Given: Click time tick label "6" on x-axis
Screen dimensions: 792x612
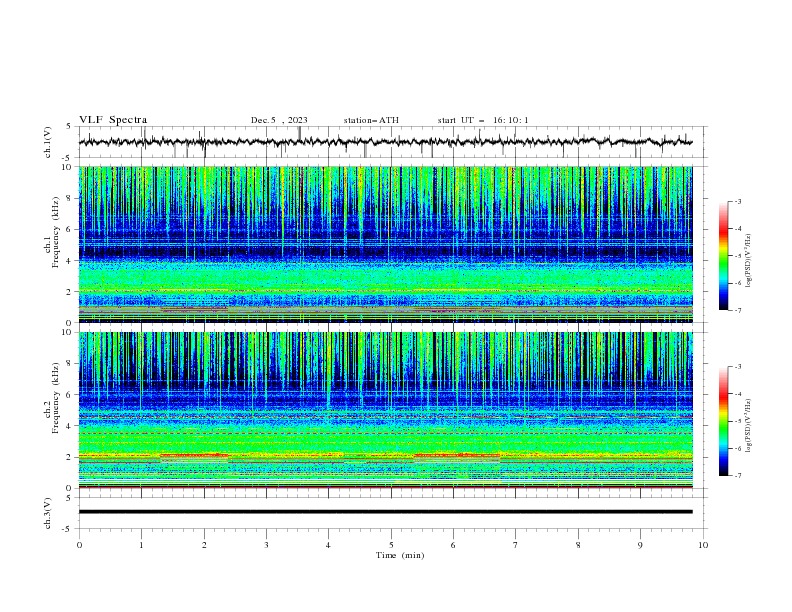Looking at the screenshot, I should [x=453, y=545].
